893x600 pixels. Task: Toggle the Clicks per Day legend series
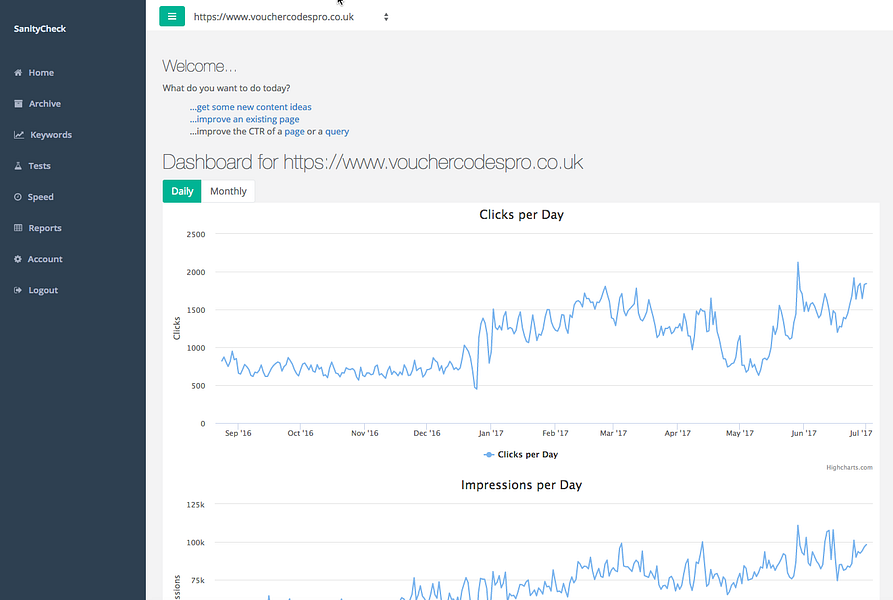[520, 454]
